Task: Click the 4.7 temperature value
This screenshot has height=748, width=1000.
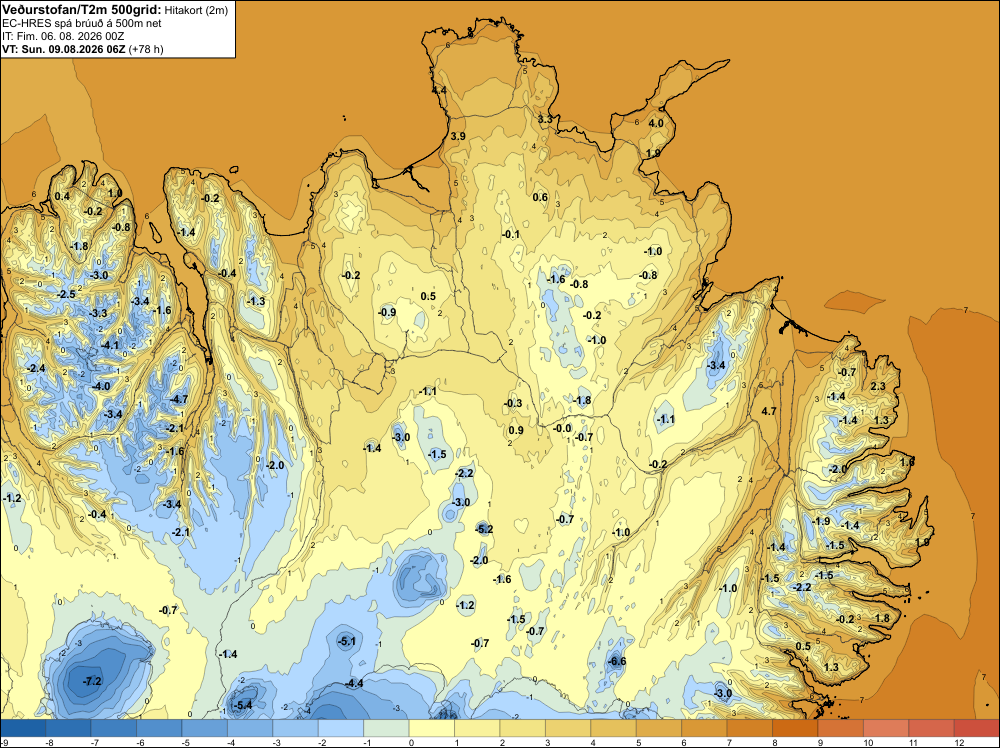Action: [769, 411]
